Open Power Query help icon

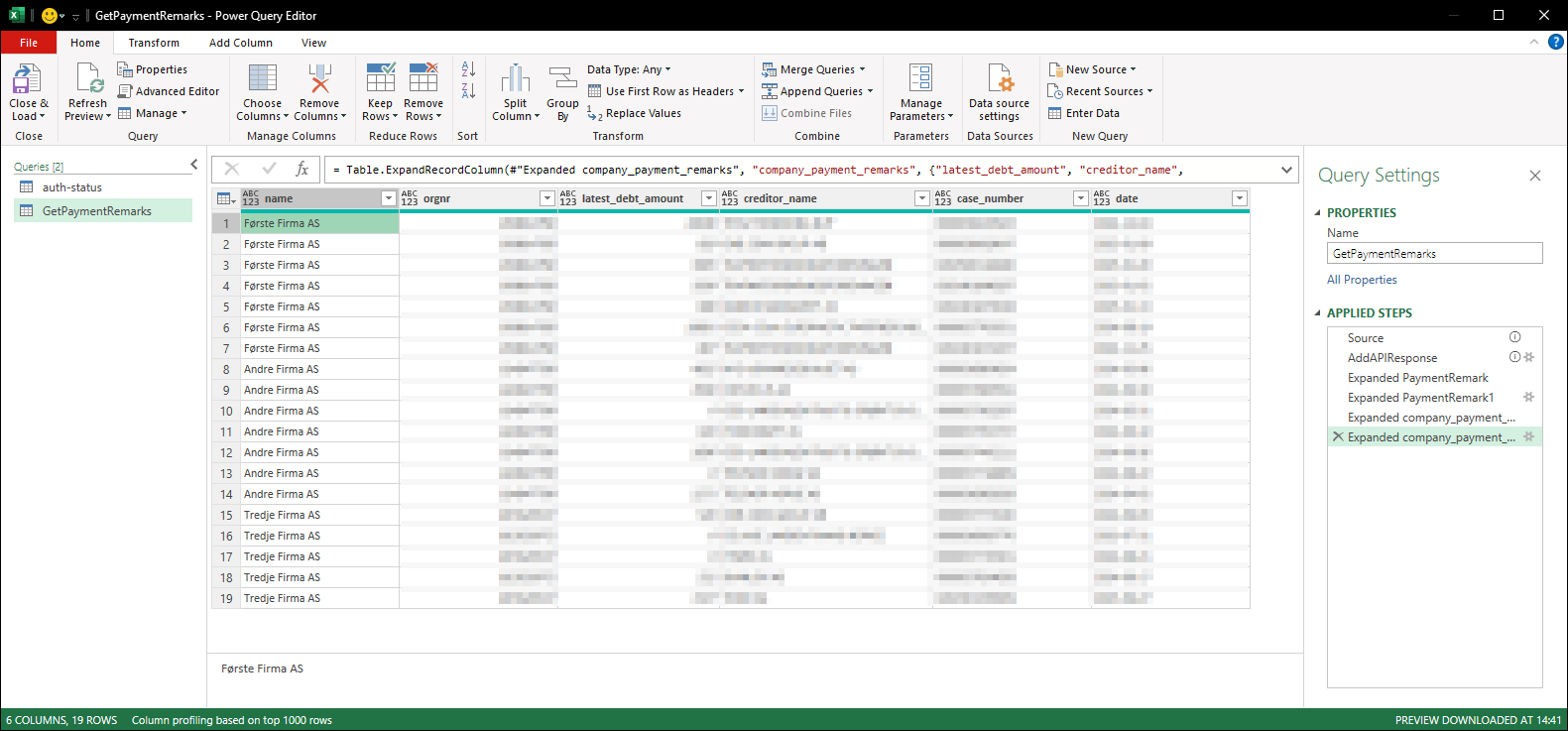point(1556,42)
